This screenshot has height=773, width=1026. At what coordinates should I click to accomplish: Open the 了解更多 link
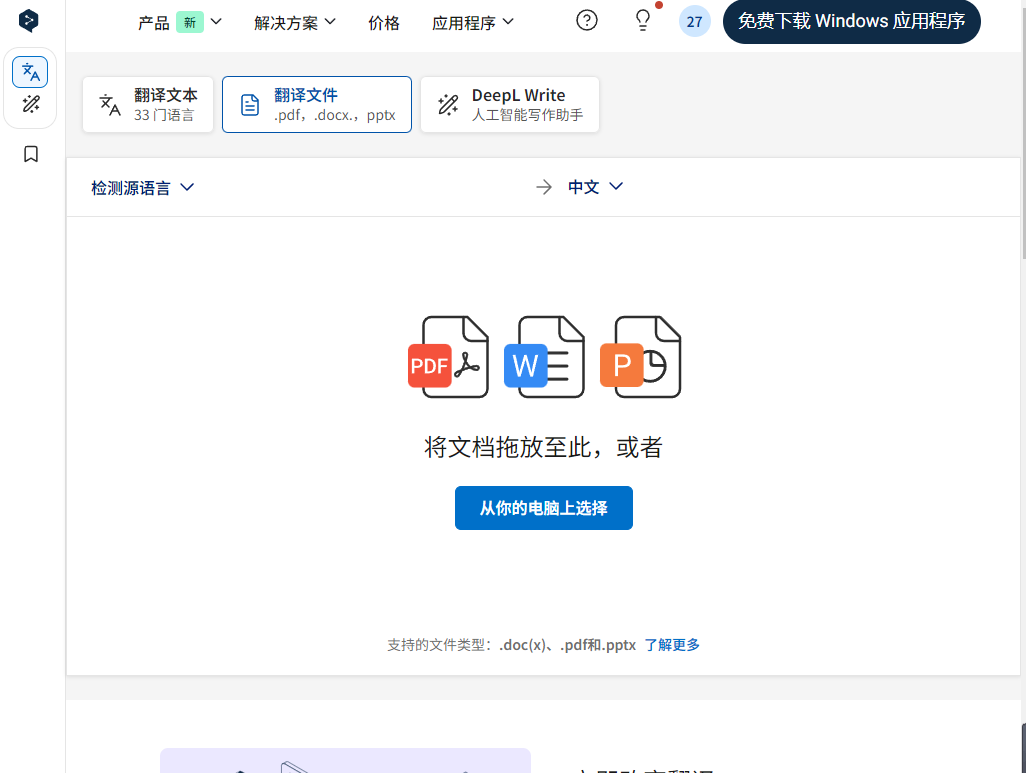click(672, 645)
